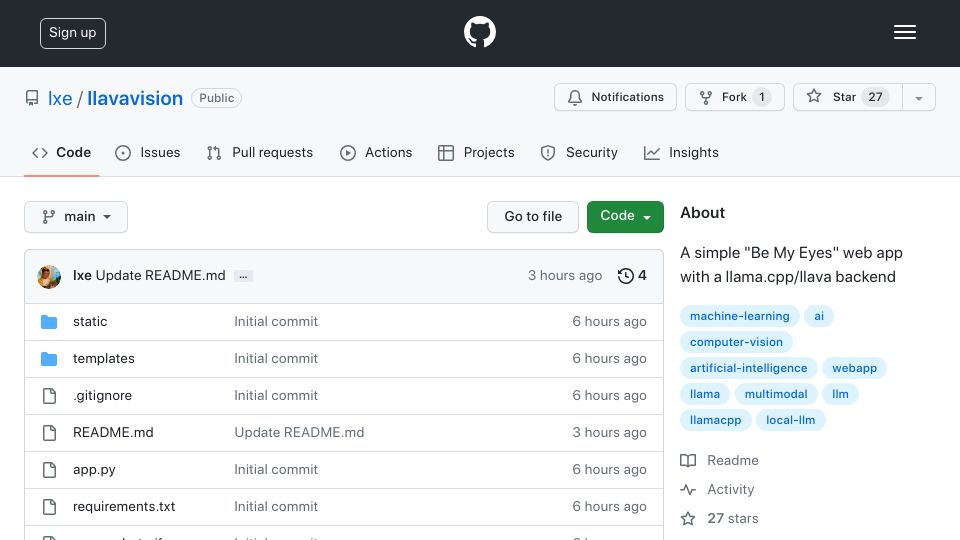Screen dimensions: 960x540
Task: Open the 27 stars link
Action: 733,519
